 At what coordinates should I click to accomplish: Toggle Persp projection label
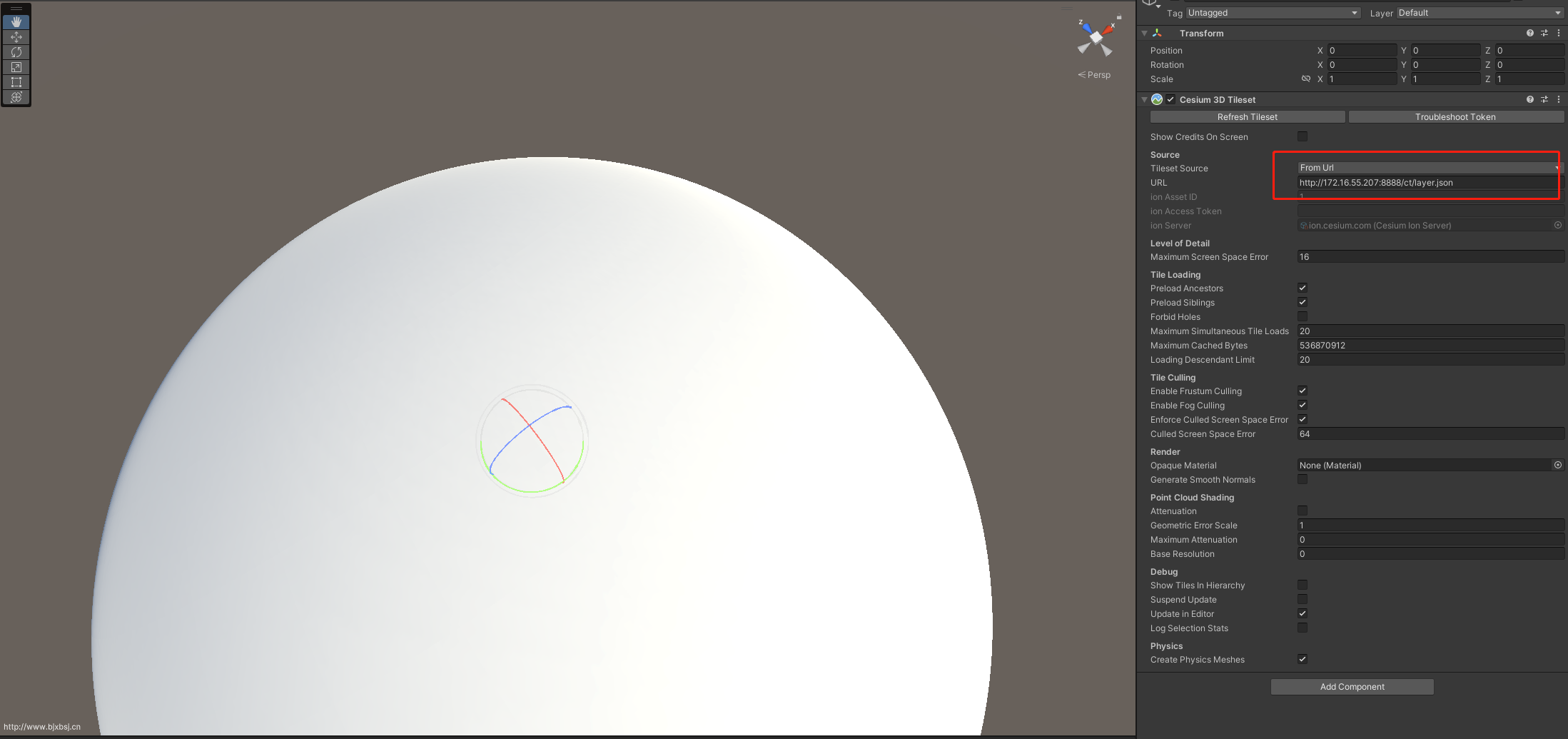[x=1094, y=75]
